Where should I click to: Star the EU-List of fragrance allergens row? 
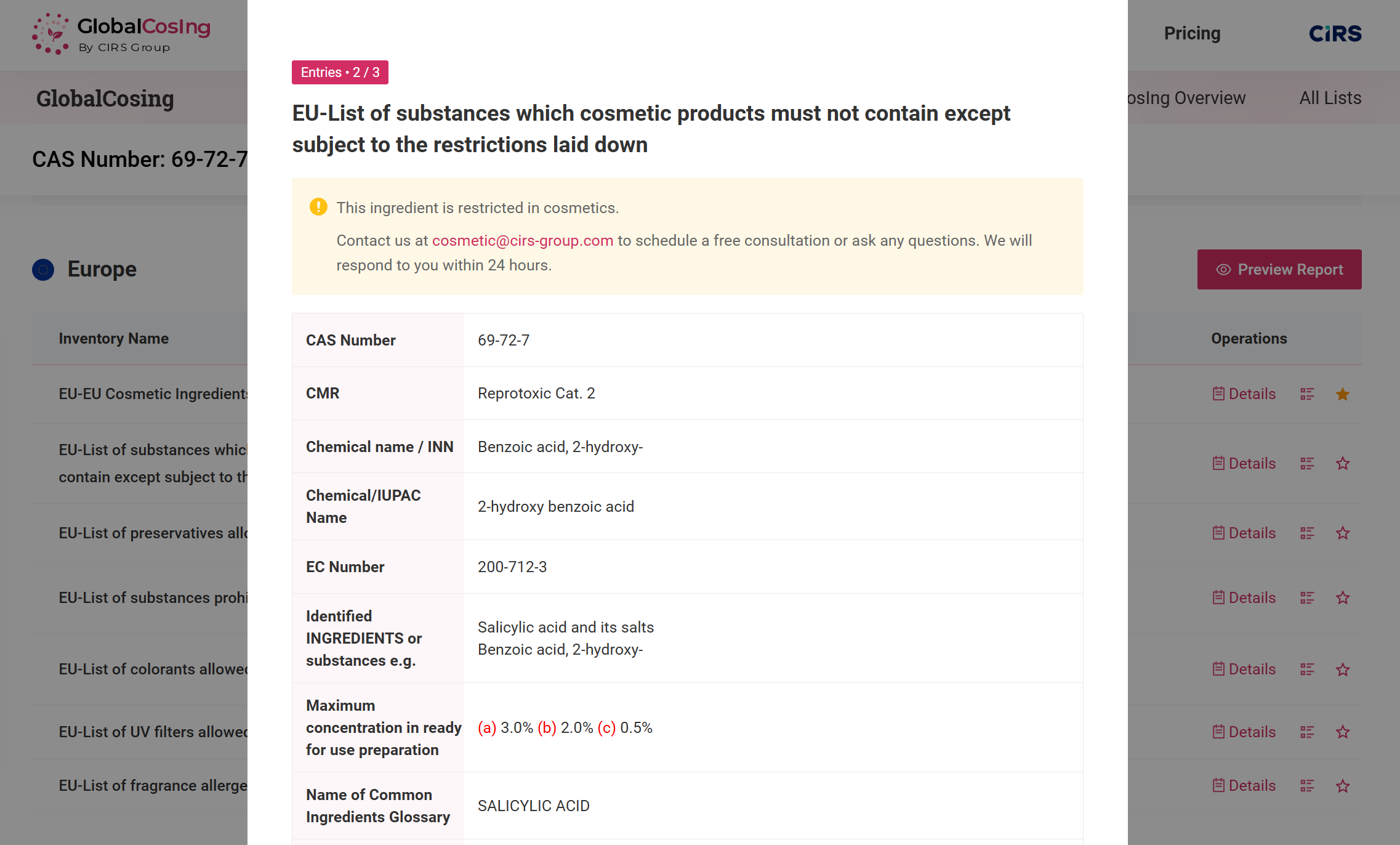1343,786
